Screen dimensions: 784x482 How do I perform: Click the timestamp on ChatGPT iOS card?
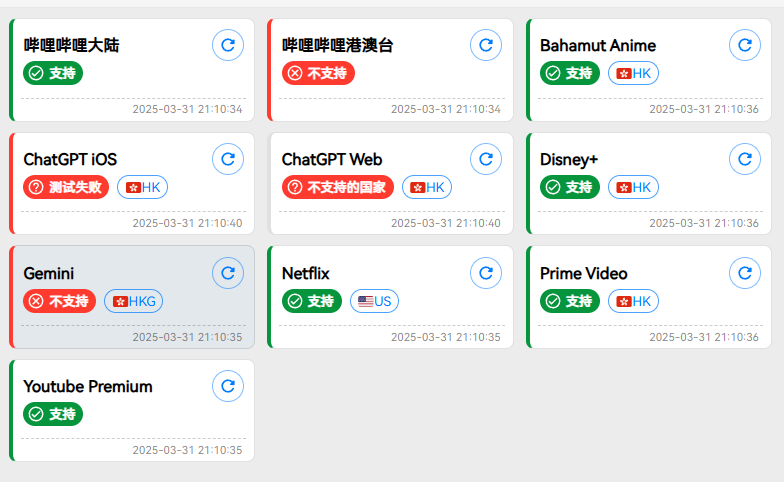click(188, 223)
